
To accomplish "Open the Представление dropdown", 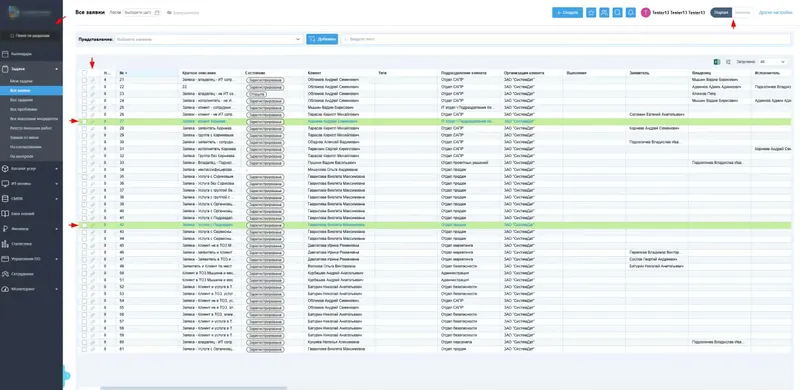I will (x=208, y=39).
